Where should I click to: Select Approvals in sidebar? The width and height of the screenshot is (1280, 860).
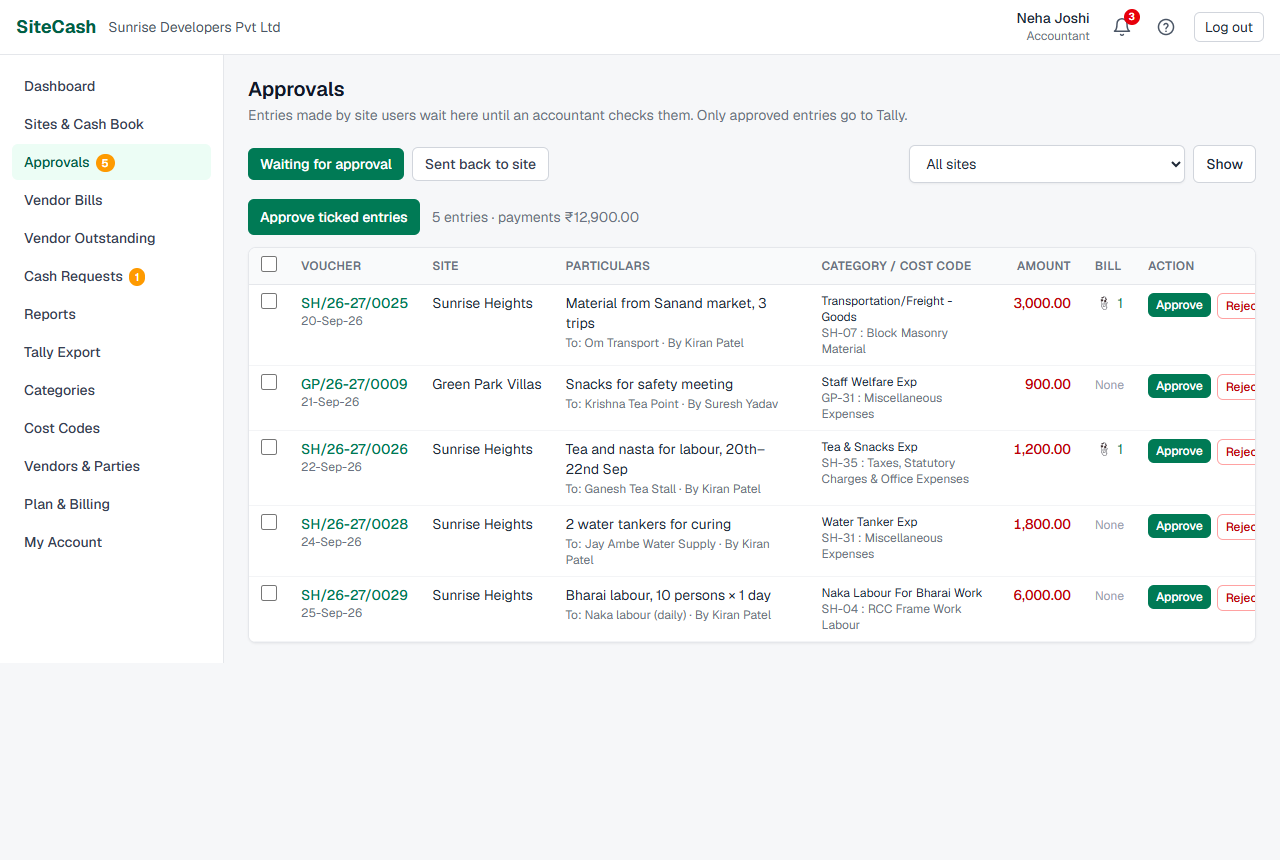click(x=111, y=162)
